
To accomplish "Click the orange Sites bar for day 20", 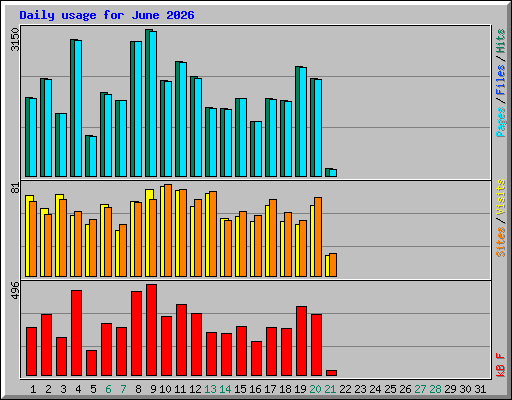I will 318,237.
